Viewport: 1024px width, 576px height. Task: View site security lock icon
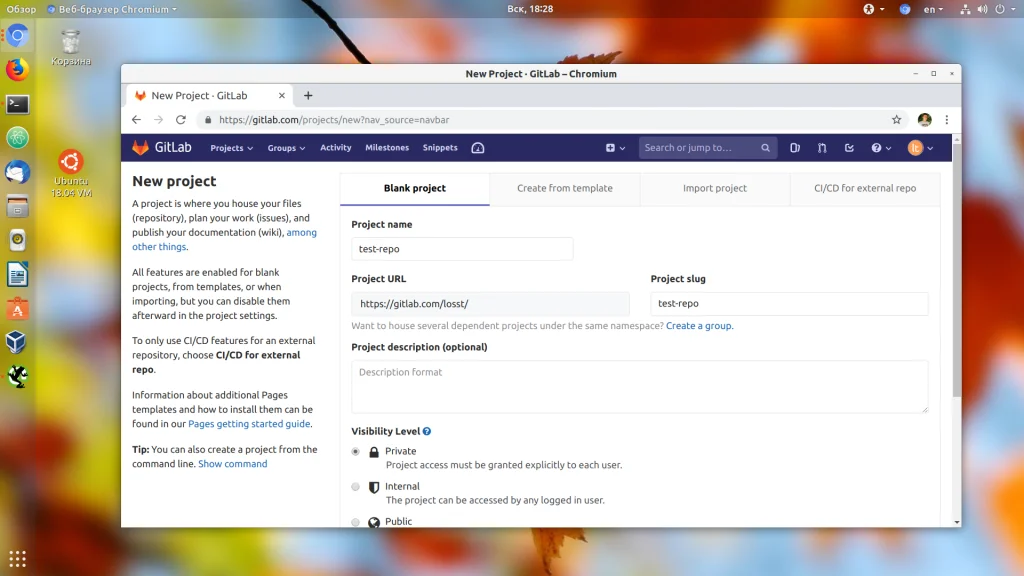208,120
